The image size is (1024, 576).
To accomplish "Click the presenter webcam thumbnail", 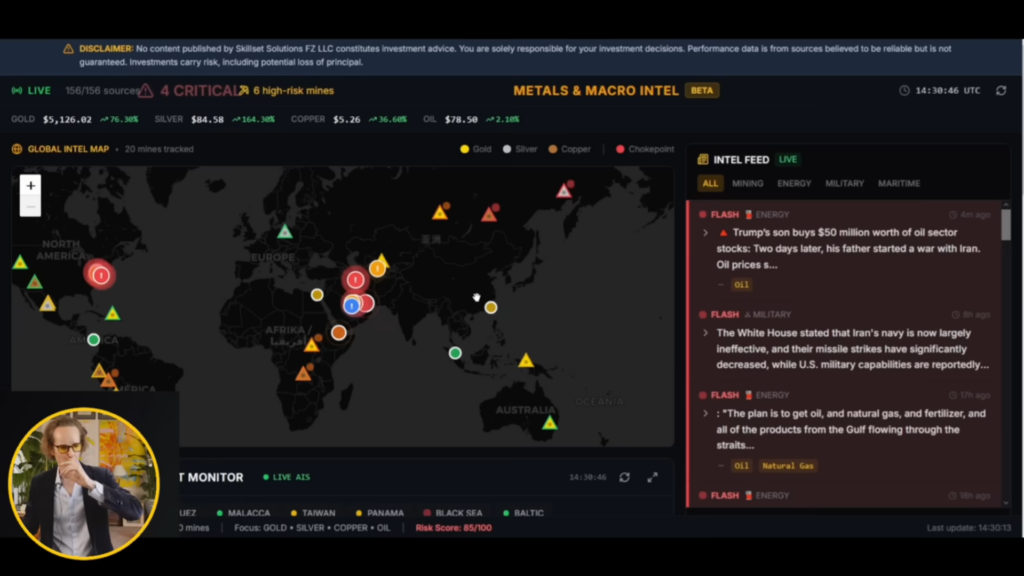I will point(84,483).
